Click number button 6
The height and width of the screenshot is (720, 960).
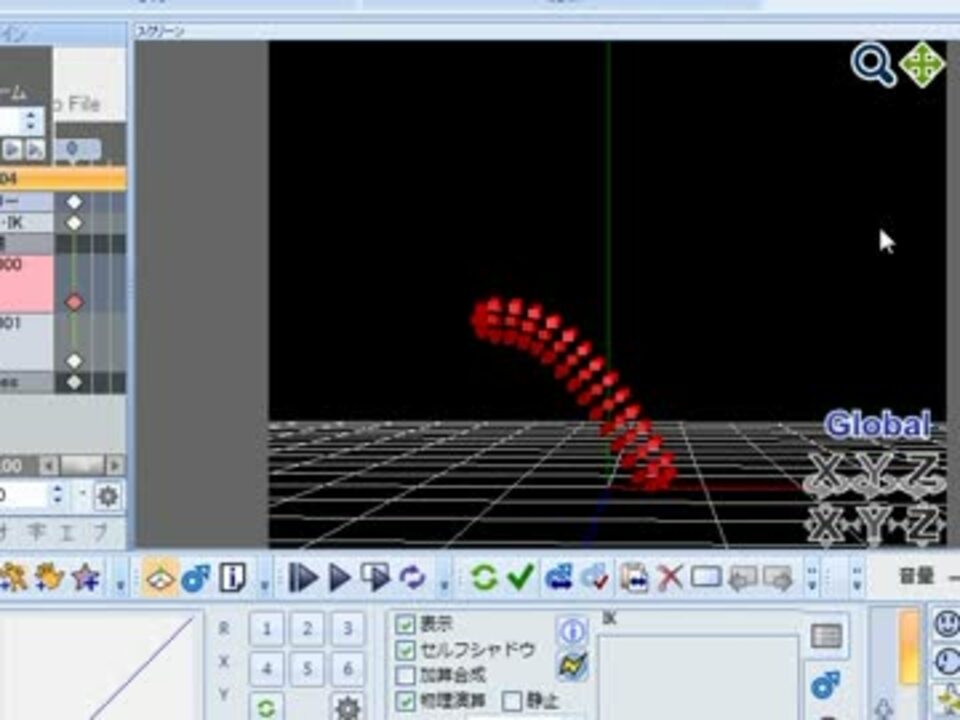point(347,668)
